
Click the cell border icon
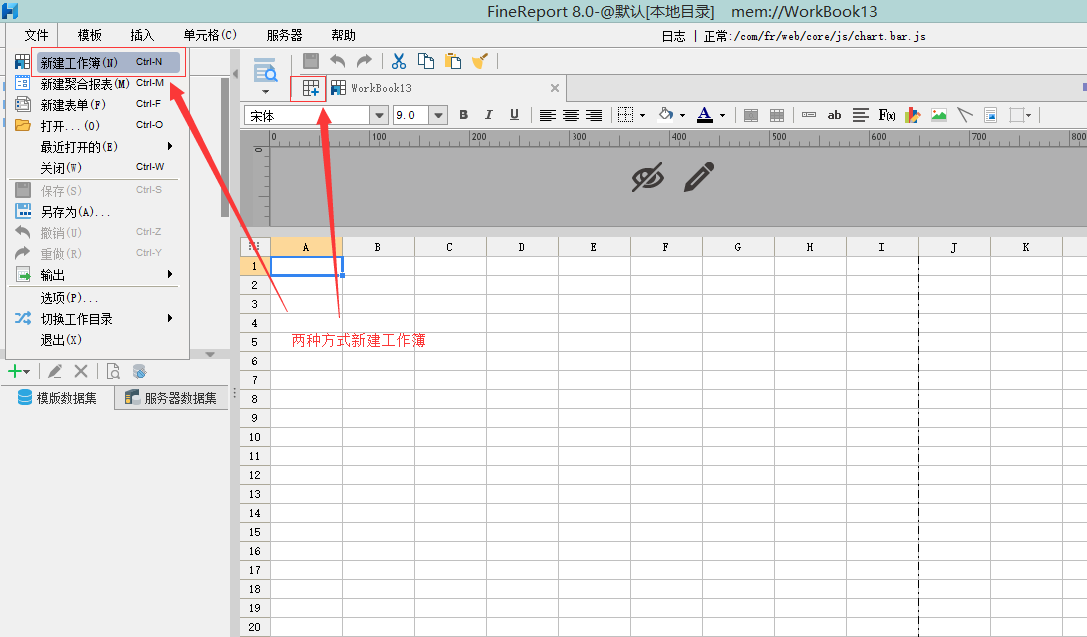click(x=625, y=115)
